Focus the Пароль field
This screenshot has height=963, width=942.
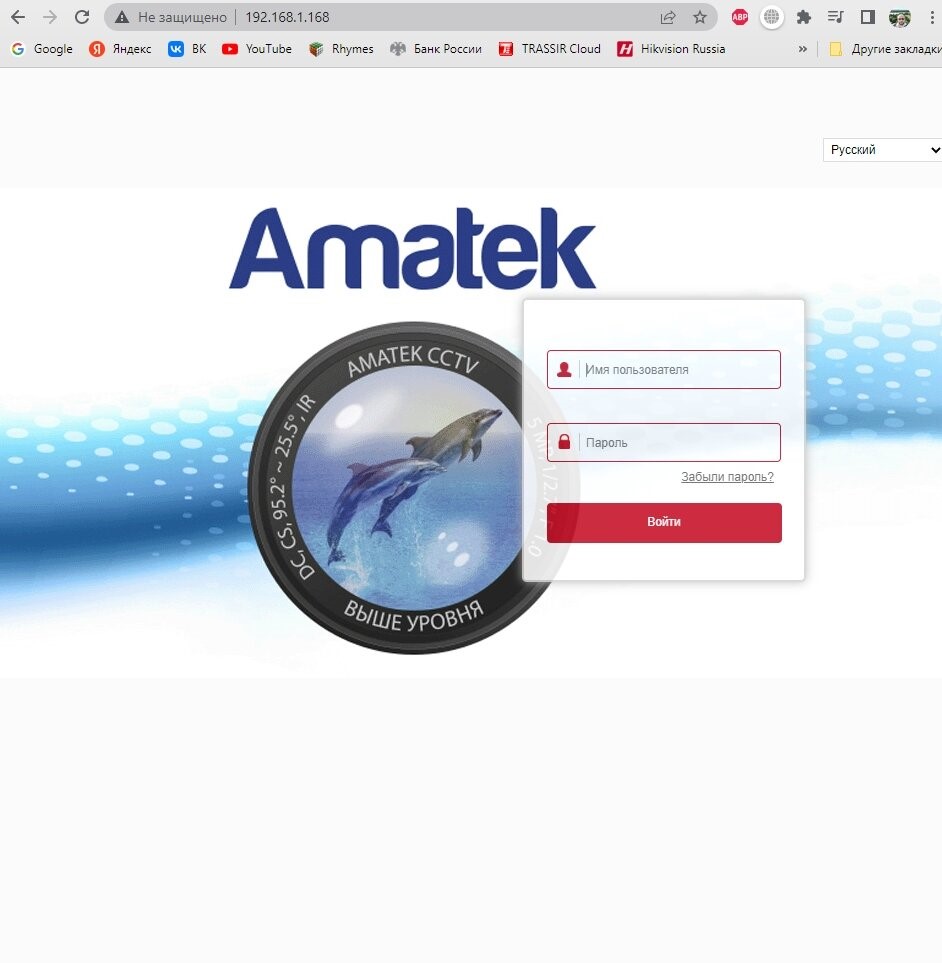coord(664,442)
